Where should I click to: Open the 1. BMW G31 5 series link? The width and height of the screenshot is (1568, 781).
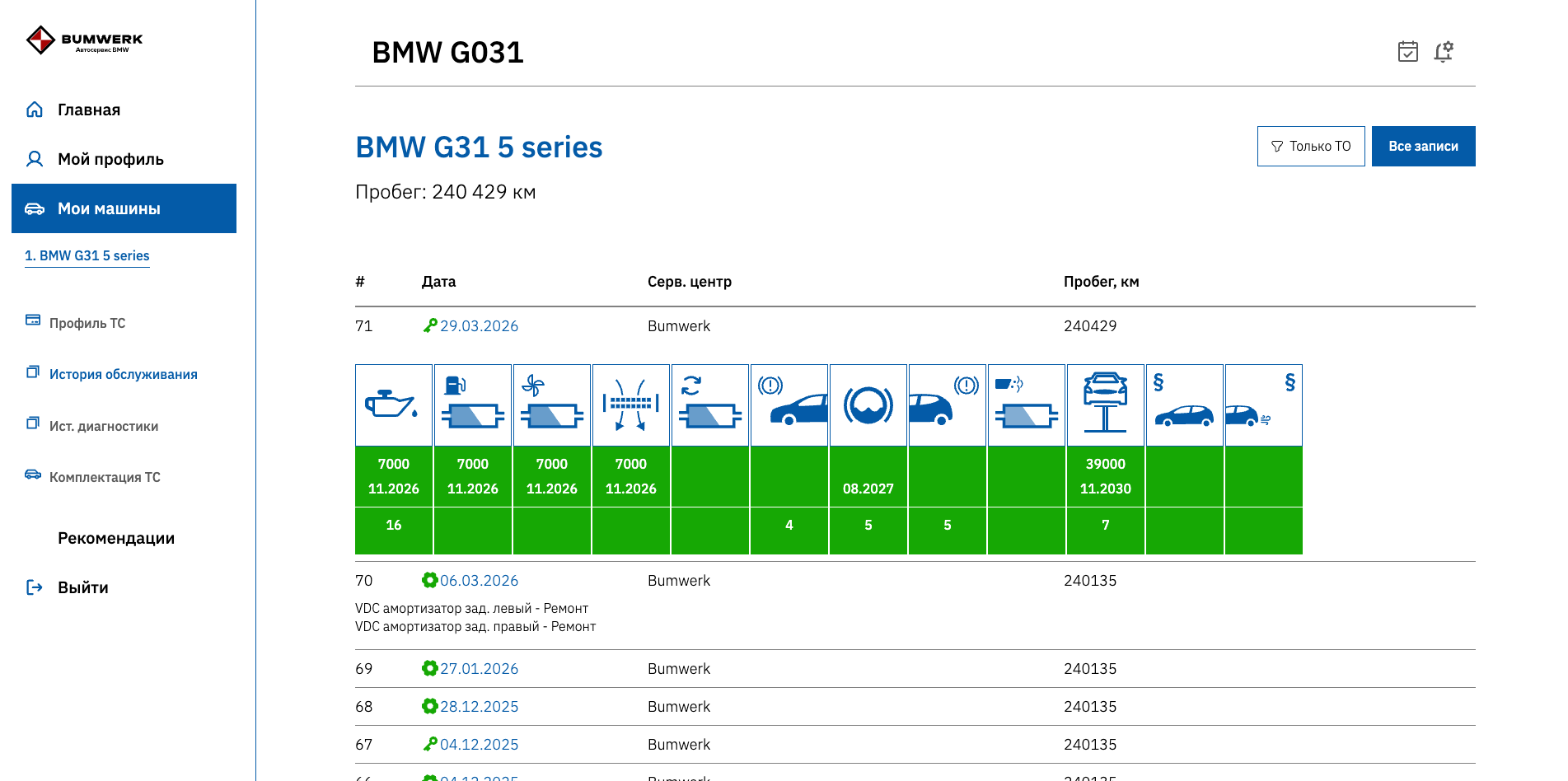tap(87, 255)
